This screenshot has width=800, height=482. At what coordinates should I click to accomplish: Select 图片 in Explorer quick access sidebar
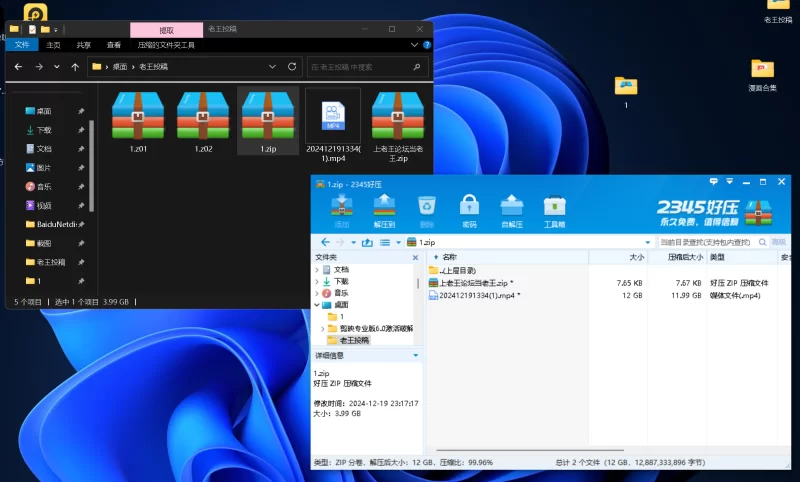44,168
